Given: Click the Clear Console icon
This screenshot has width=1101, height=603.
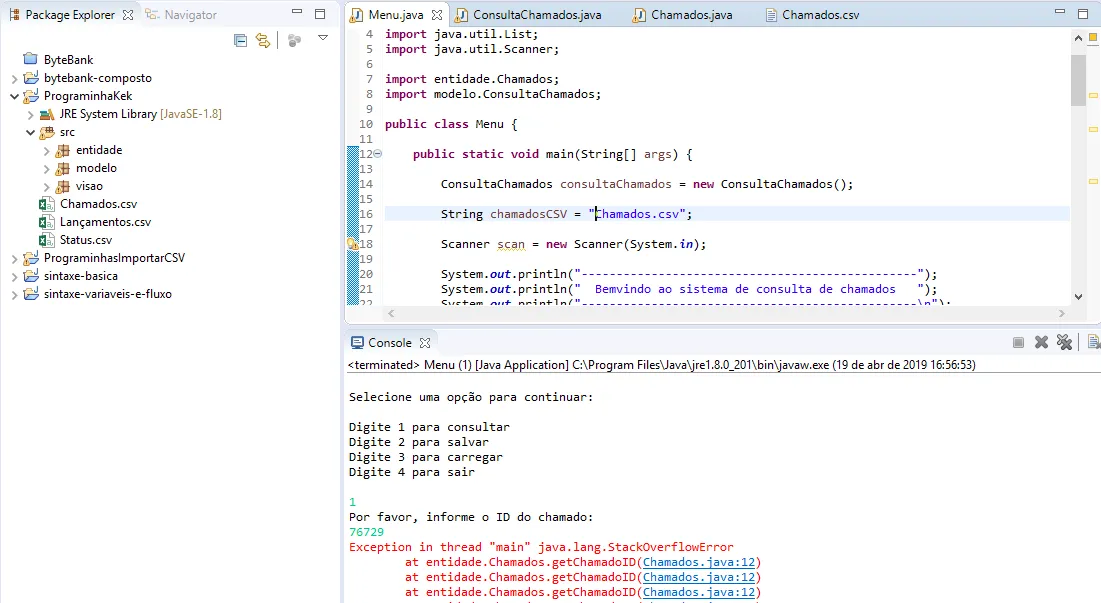Looking at the screenshot, I should pos(1094,343).
